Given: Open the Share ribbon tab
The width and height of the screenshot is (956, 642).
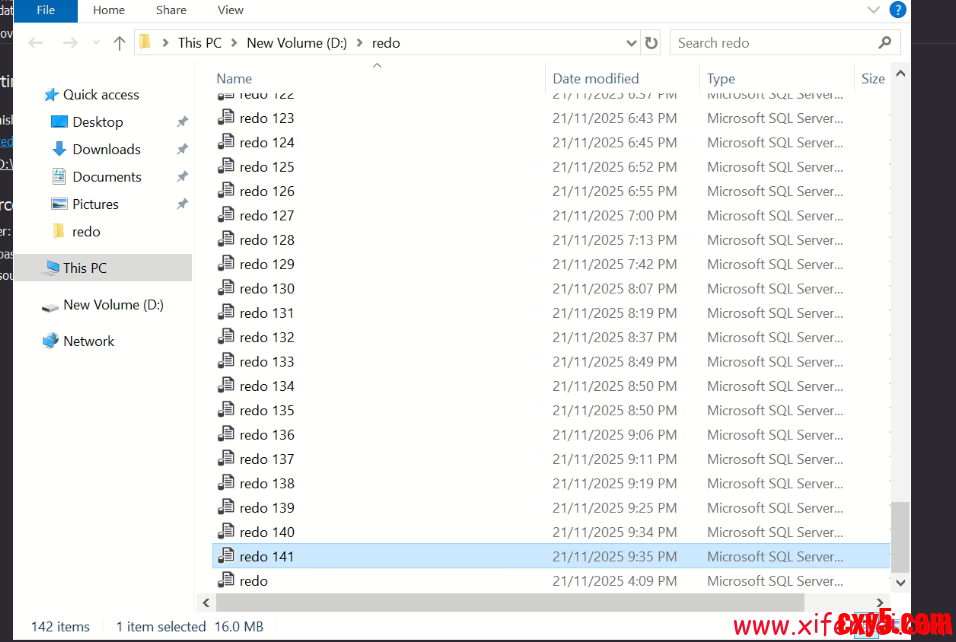Looking at the screenshot, I should click(171, 10).
